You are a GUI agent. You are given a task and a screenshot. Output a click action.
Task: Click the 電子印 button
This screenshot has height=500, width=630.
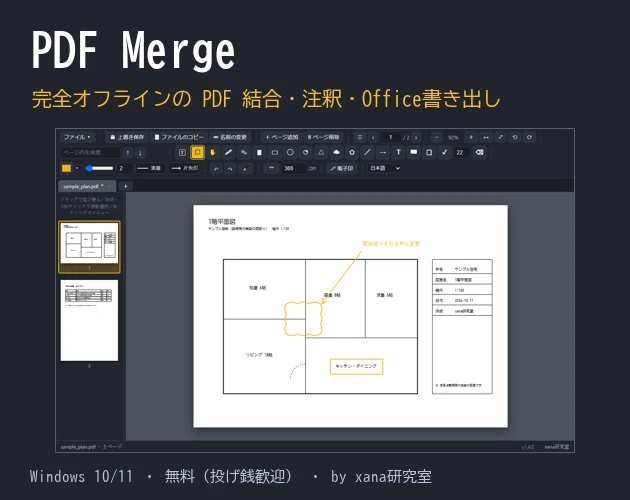[342, 168]
